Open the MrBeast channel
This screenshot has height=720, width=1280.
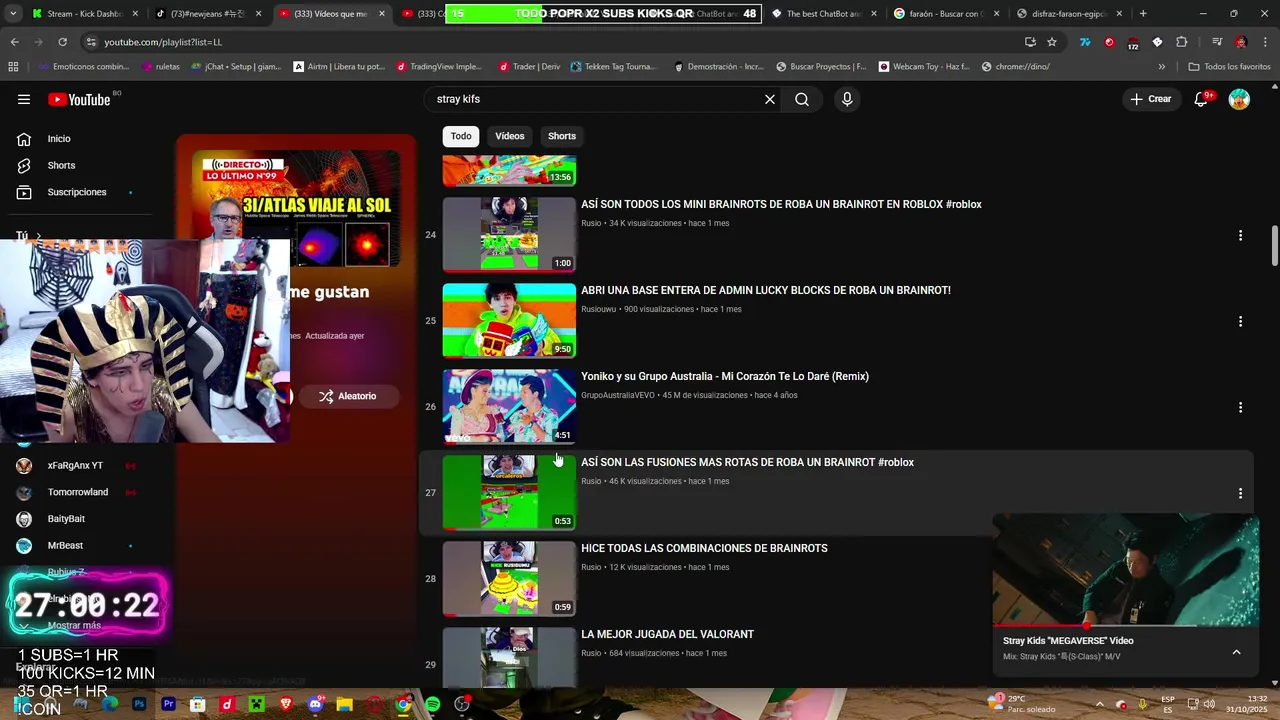(x=65, y=546)
